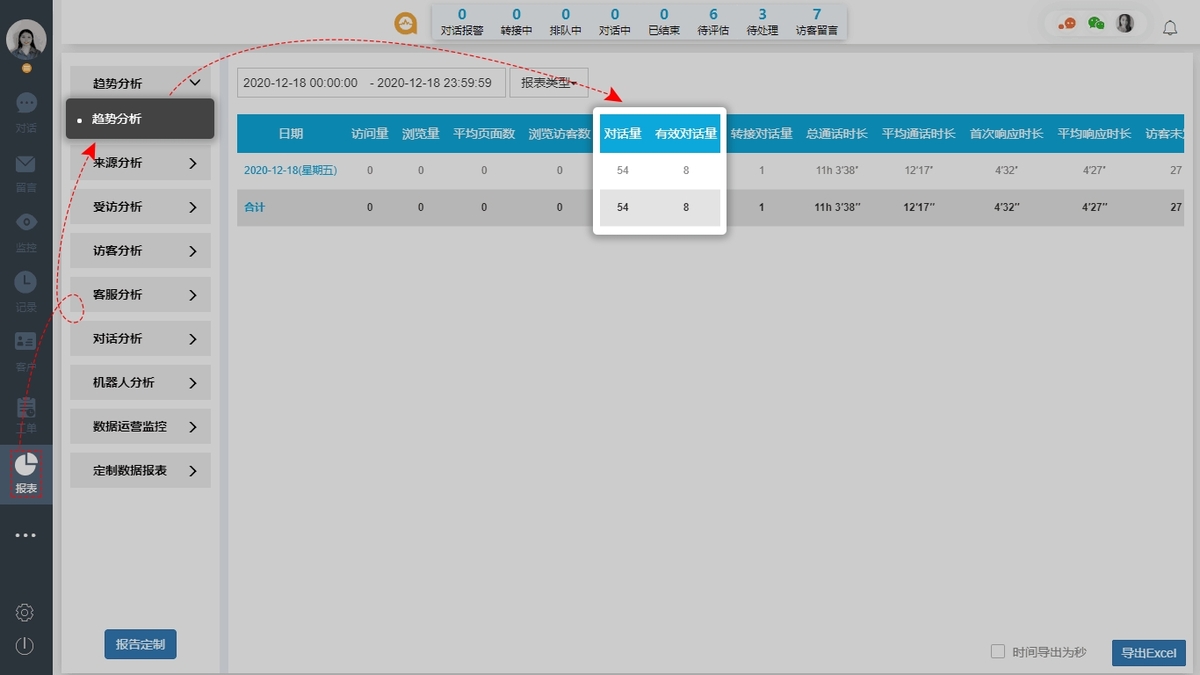Image resolution: width=1200 pixels, height=675 pixels.
Task: Toggle 时间导出为秒 checkbox
Action: pos(997,651)
